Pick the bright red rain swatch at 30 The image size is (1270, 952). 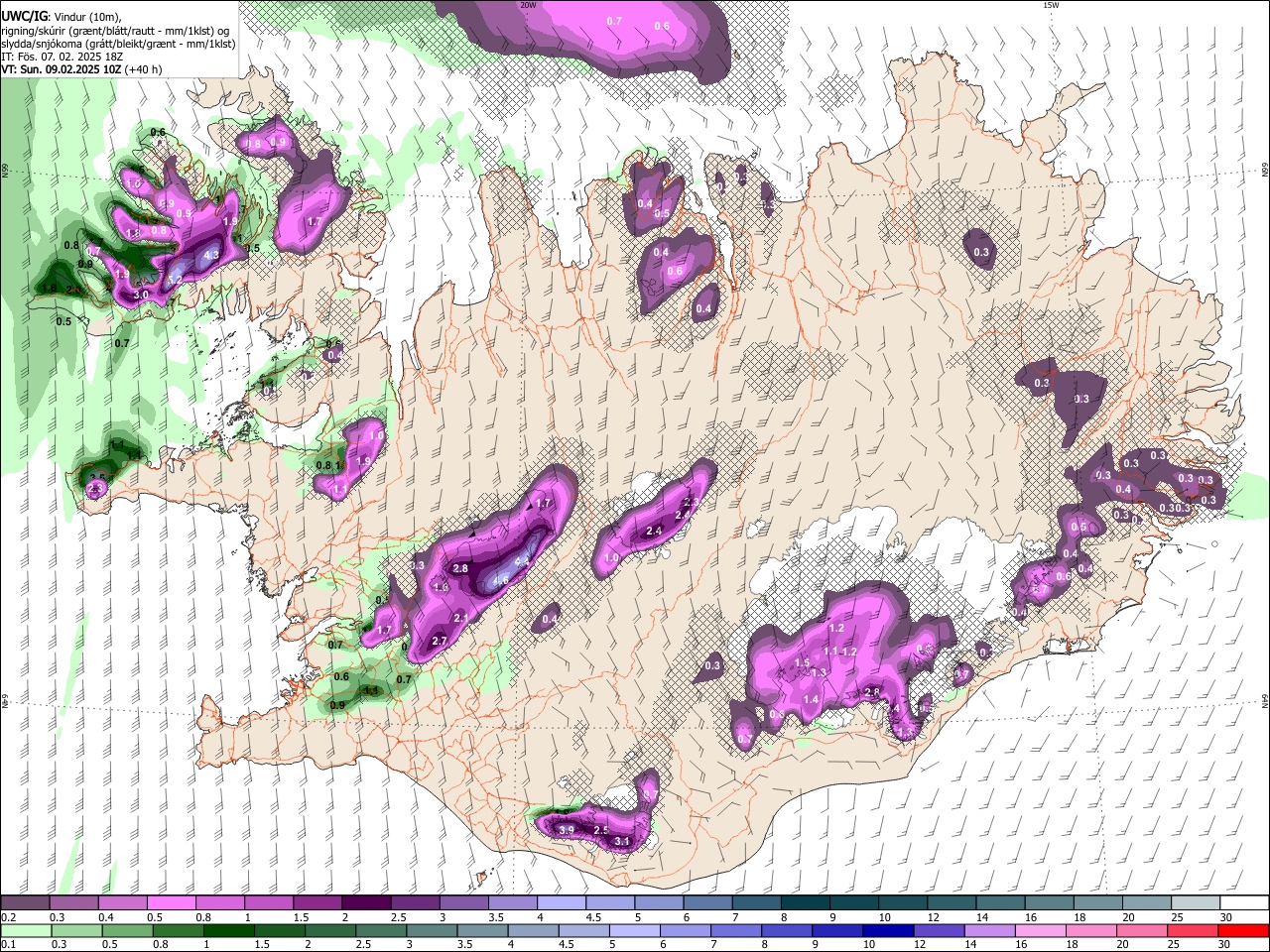(1244, 930)
